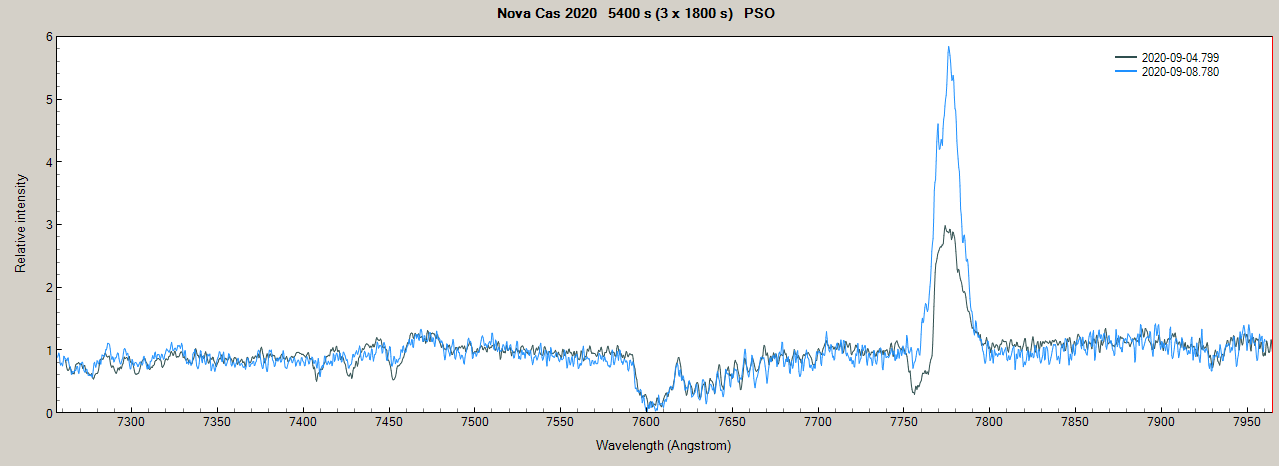Pick the 7800 wavelength tick label

(x=989, y=423)
